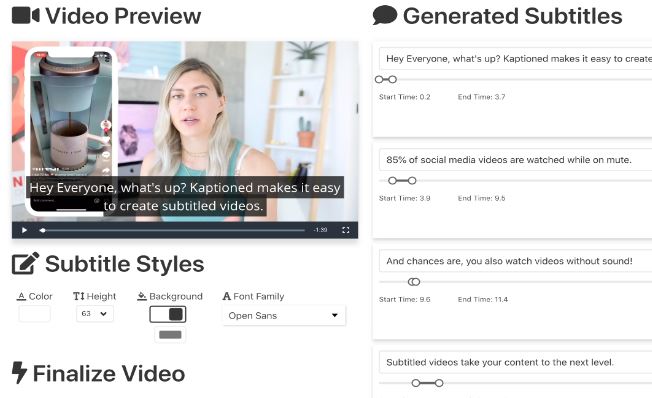Edit the subtitle text 'Hey Everyone, what's up?'

click(515, 59)
